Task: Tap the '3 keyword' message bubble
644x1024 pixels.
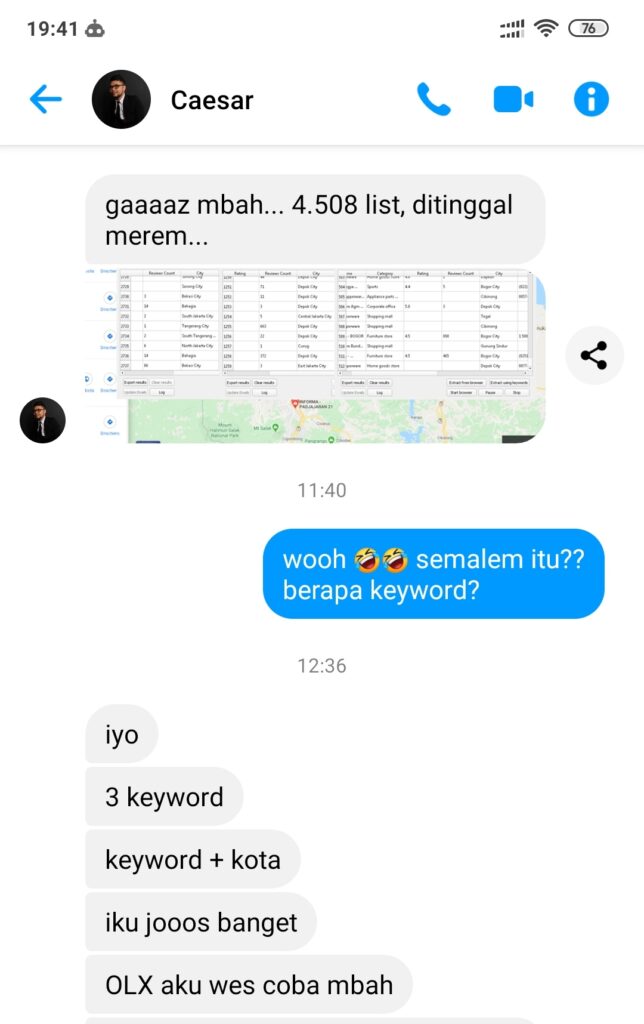Action: (164, 796)
